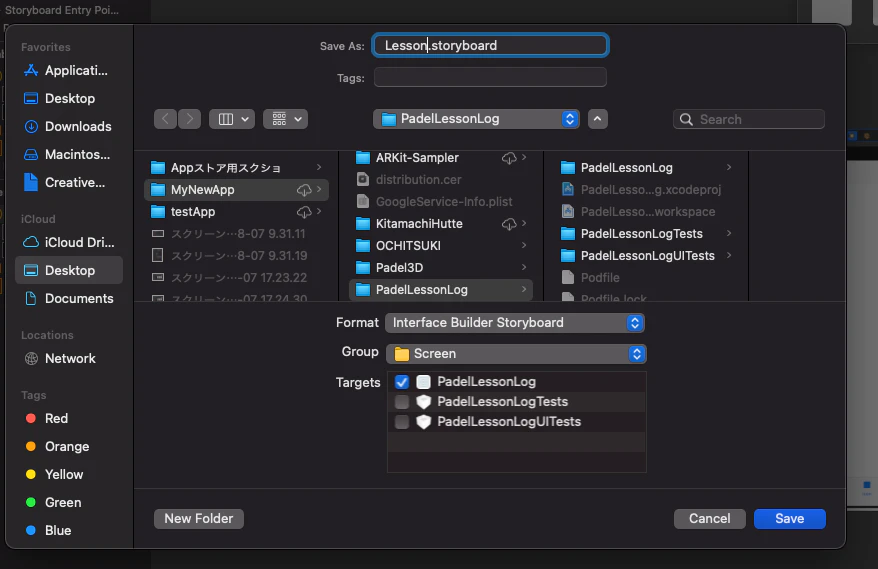Viewport: 878px width, 569px height.
Task: Expand PadelLessonLogTests folder chevron
Action: (729, 234)
